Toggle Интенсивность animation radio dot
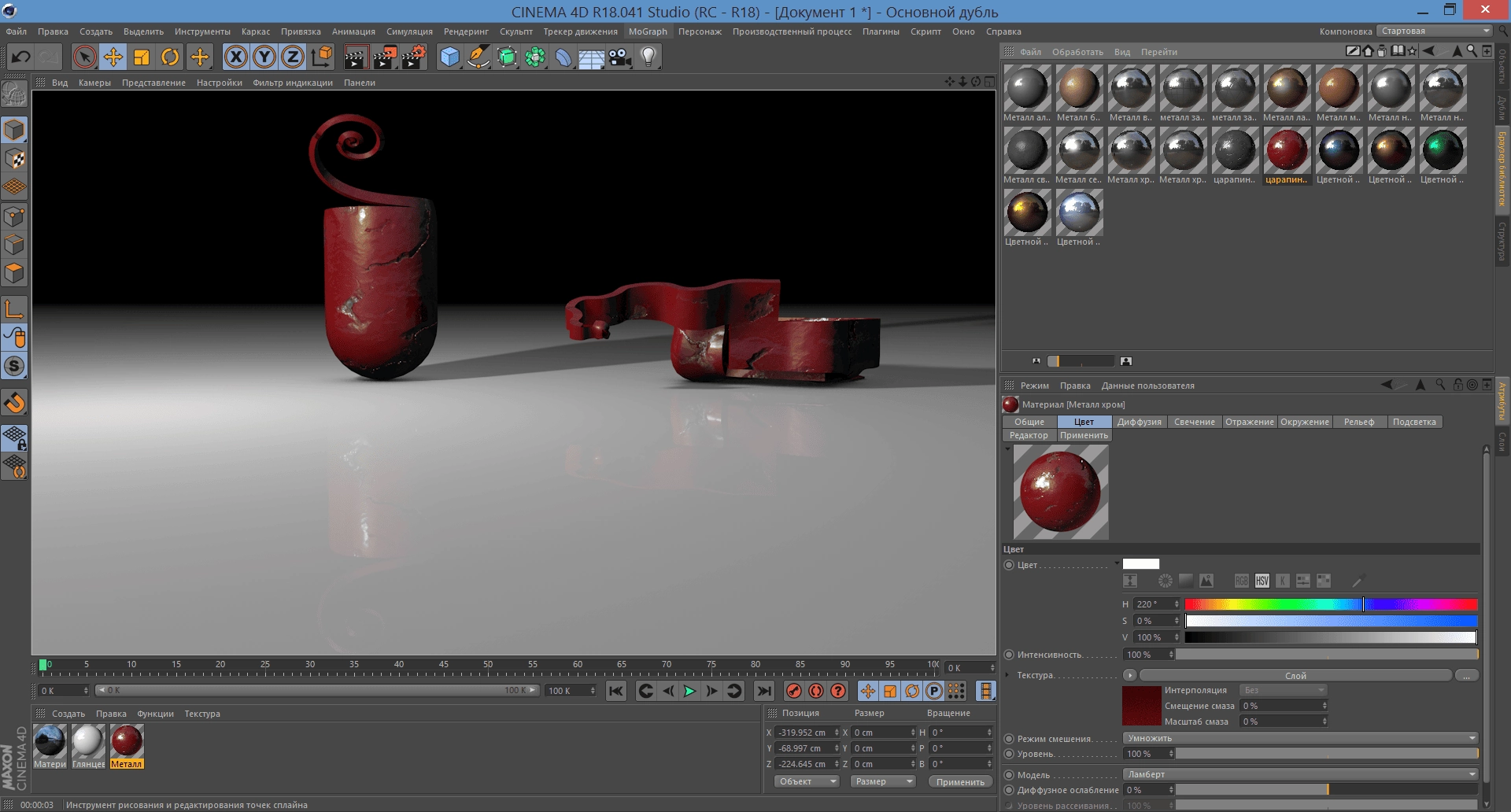 (1009, 655)
